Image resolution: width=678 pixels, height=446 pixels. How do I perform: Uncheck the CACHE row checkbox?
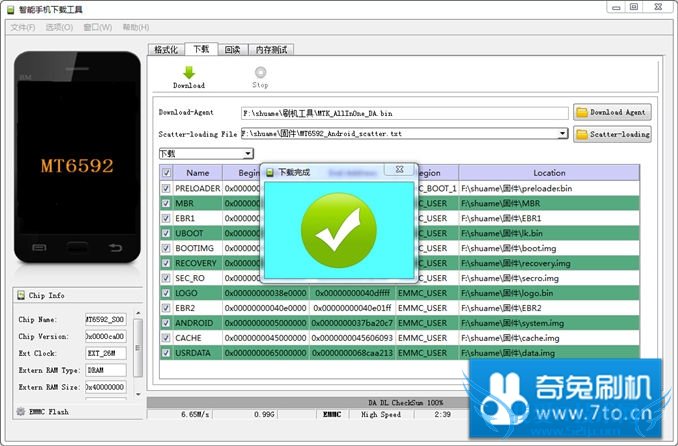pyautogui.click(x=166, y=338)
